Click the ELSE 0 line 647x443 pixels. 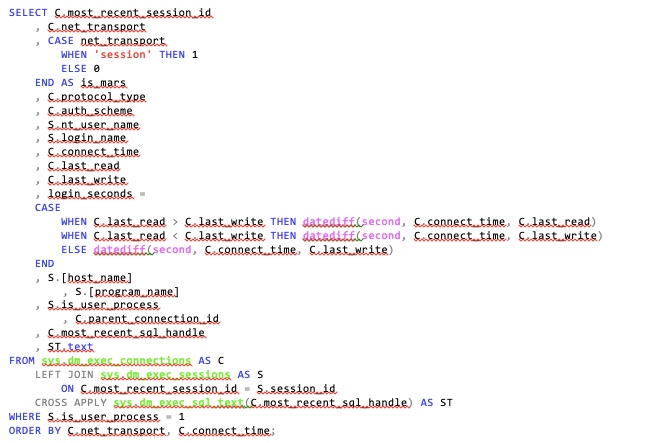coord(80,68)
